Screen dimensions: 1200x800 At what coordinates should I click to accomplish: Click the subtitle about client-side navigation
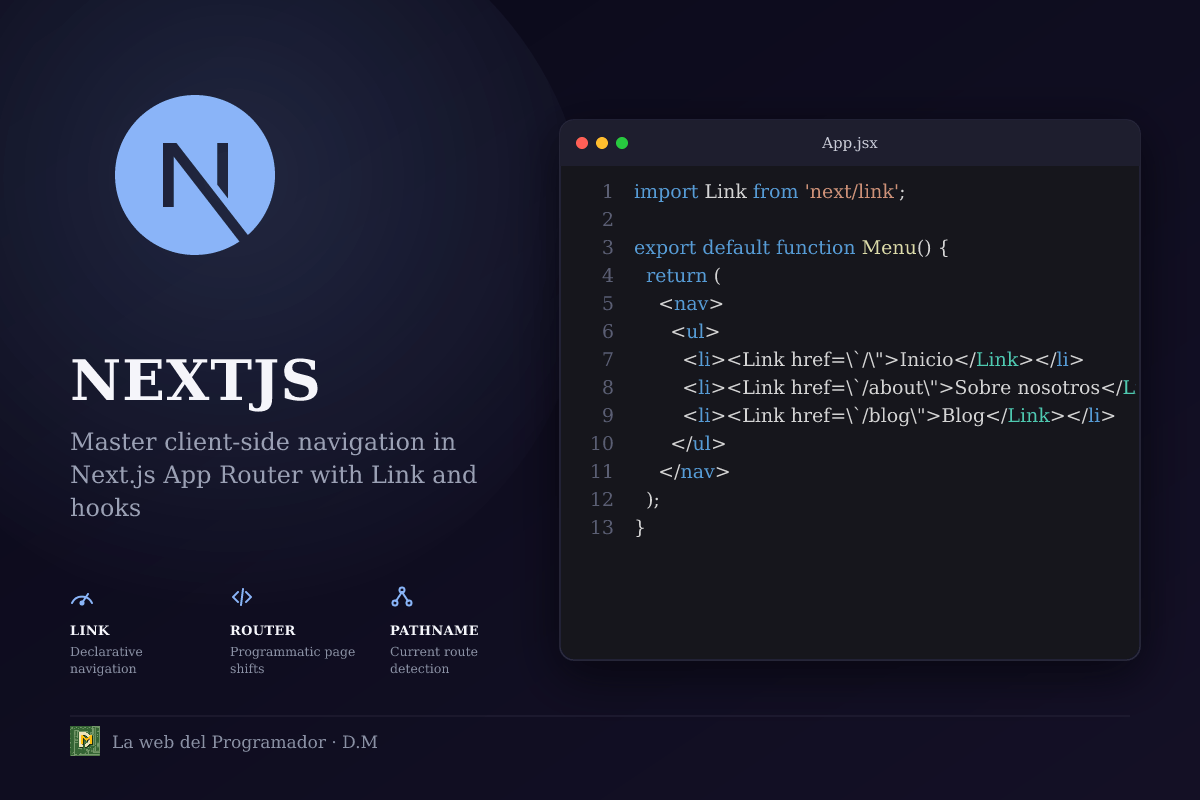[274, 474]
